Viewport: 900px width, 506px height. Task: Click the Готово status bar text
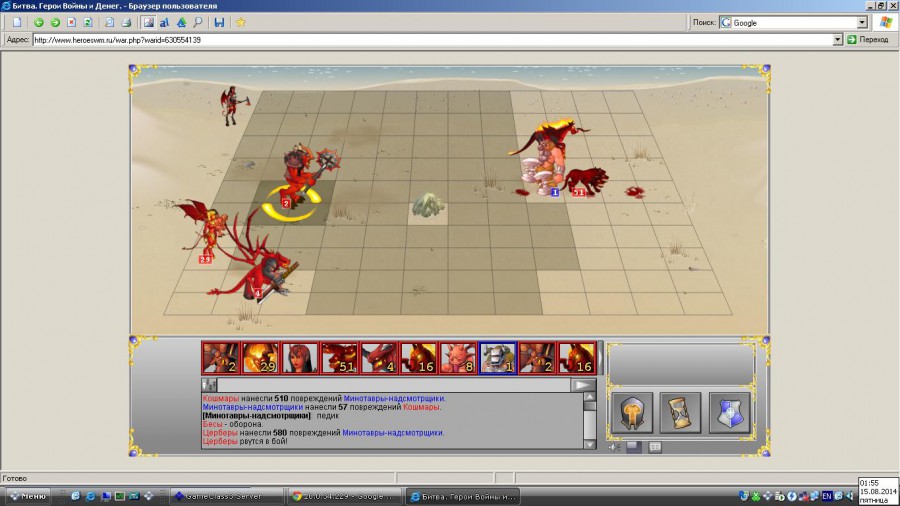[14, 478]
